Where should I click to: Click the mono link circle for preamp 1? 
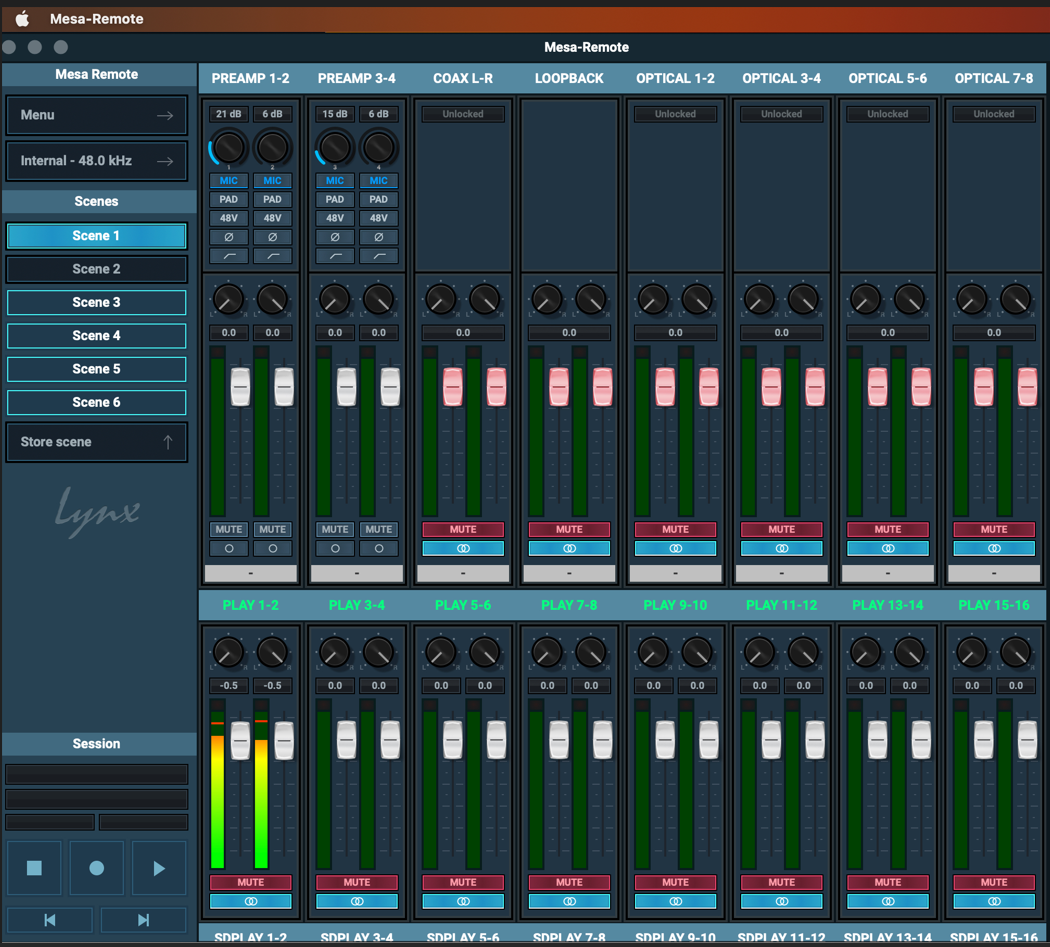[x=229, y=549]
